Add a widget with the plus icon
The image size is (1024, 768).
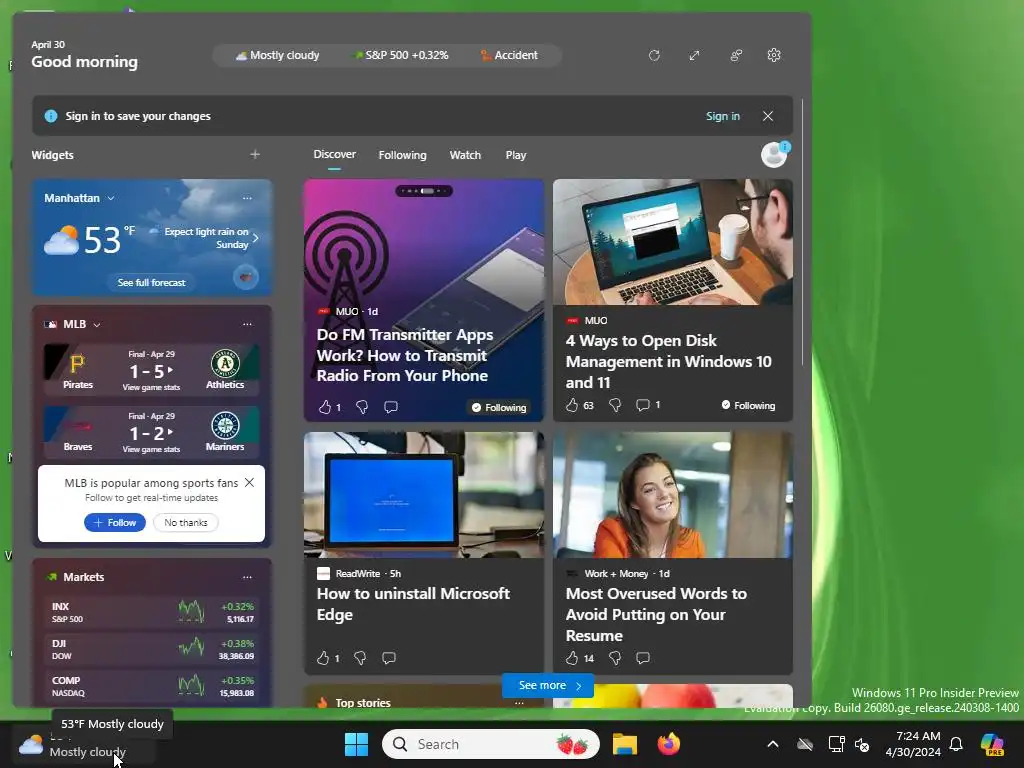[255, 155]
